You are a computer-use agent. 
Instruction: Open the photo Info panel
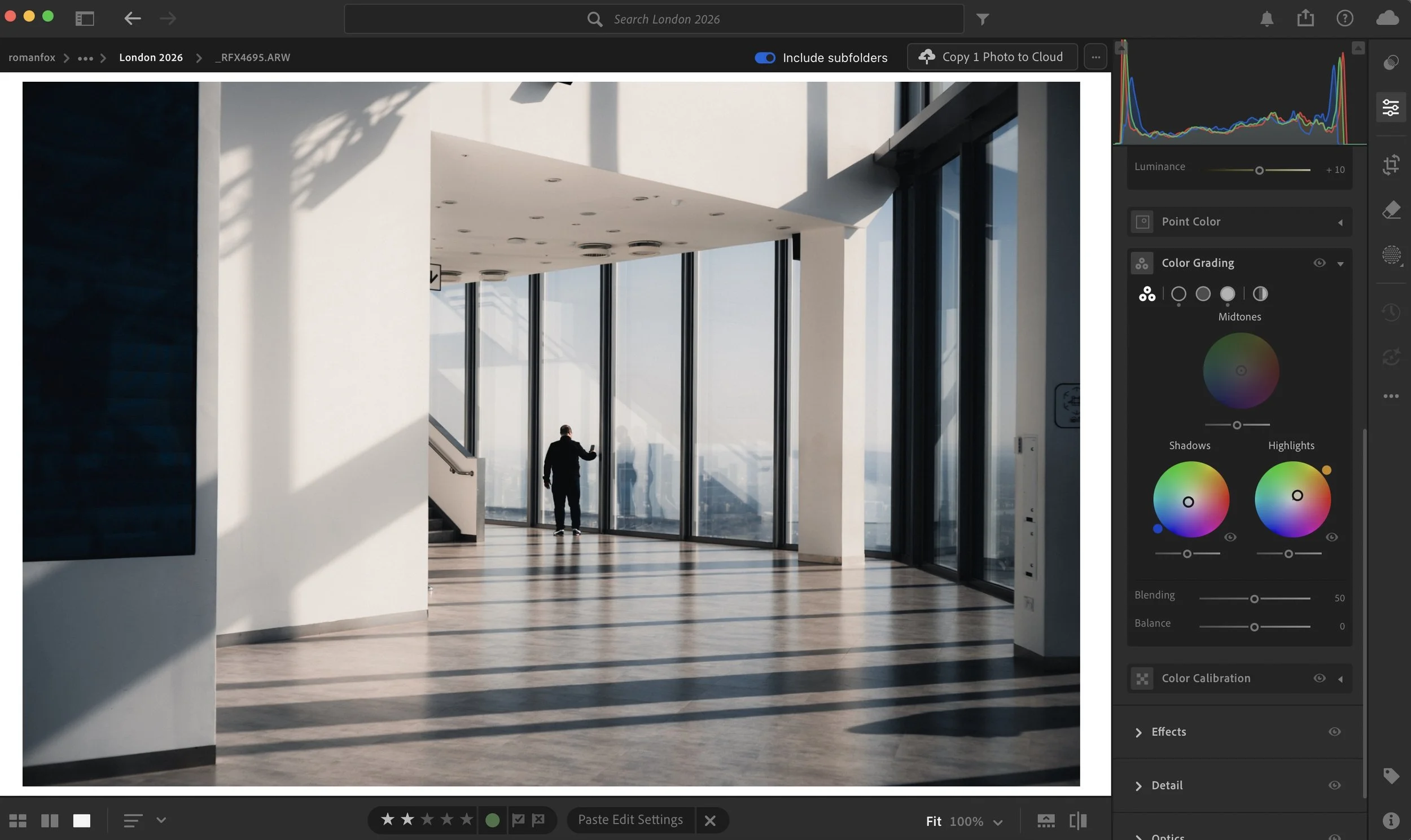pos(1391,820)
